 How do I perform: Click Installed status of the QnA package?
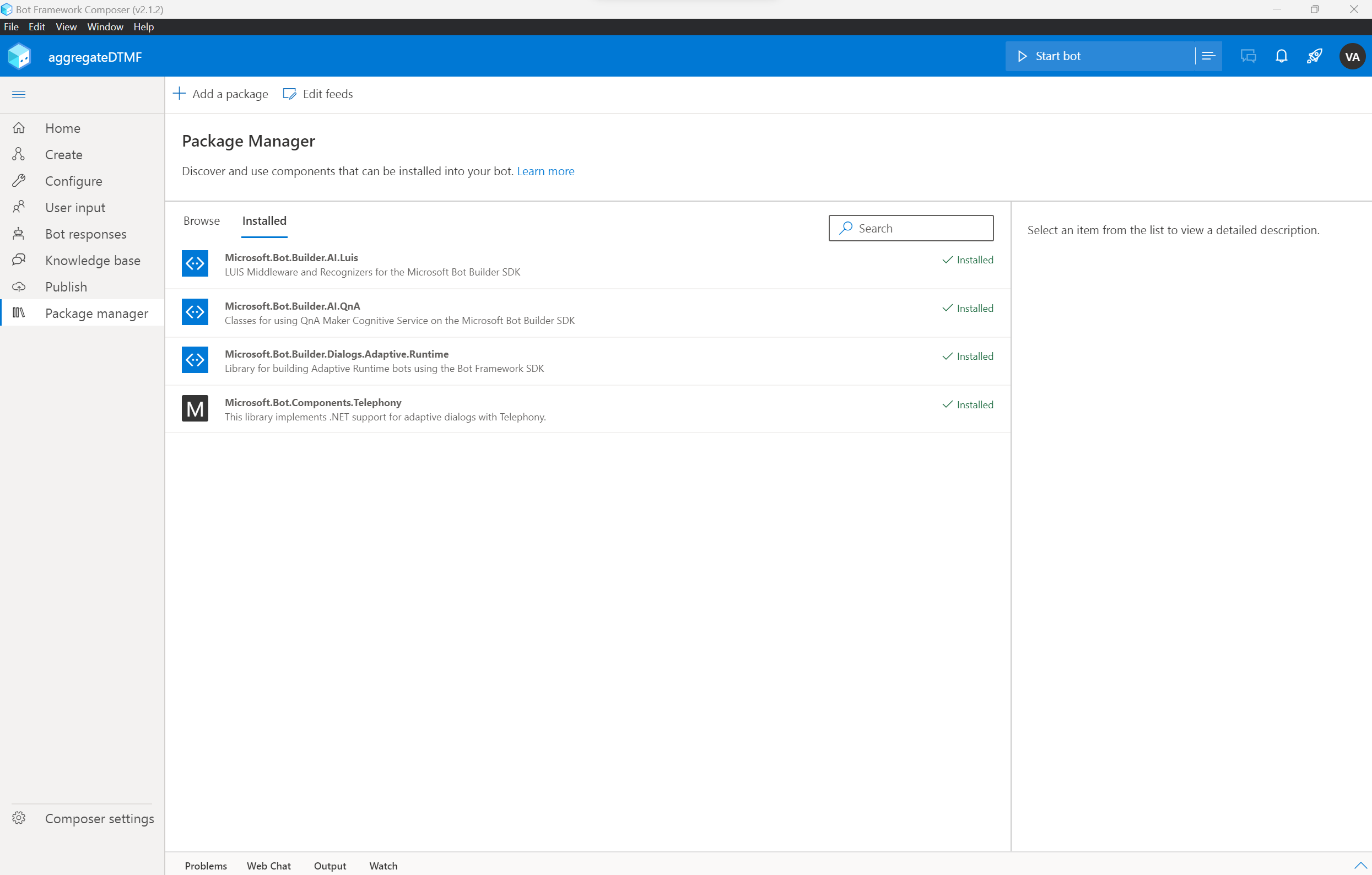[968, 308]
